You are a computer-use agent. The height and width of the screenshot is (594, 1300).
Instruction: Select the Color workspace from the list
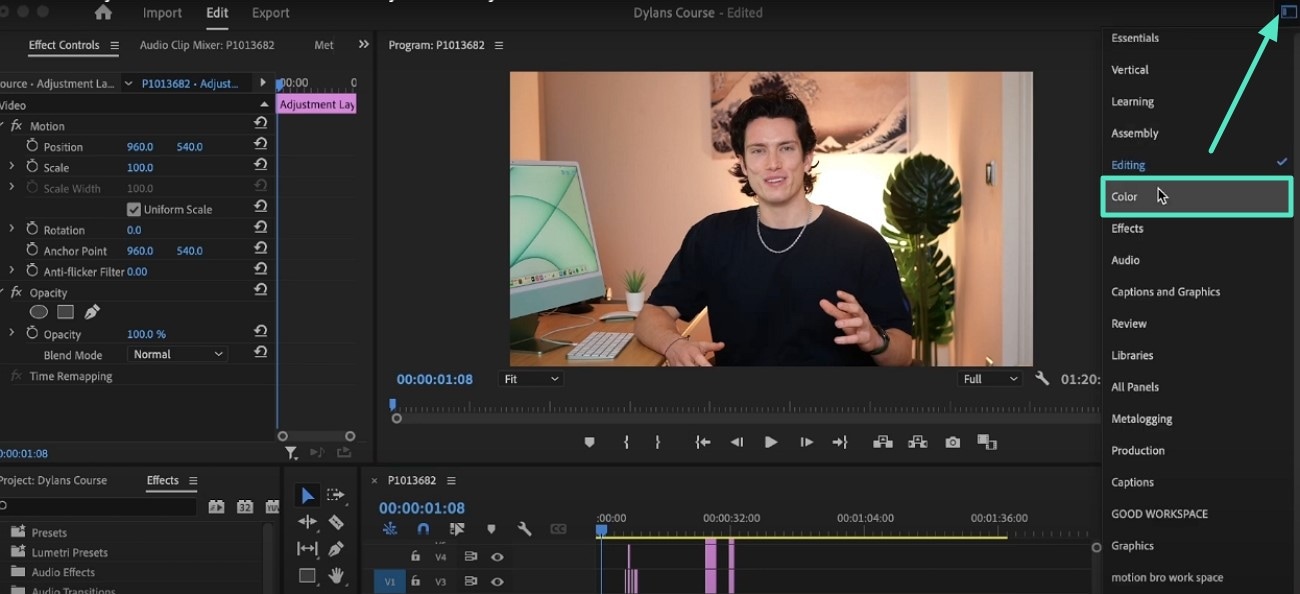click(1124, 197)
